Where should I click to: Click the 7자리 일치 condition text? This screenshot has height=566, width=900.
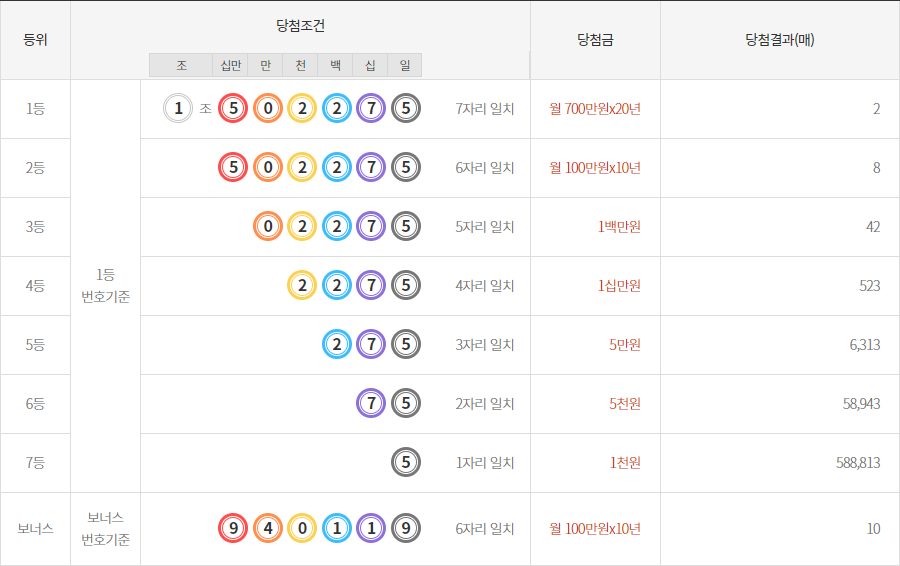coord(485,108)
